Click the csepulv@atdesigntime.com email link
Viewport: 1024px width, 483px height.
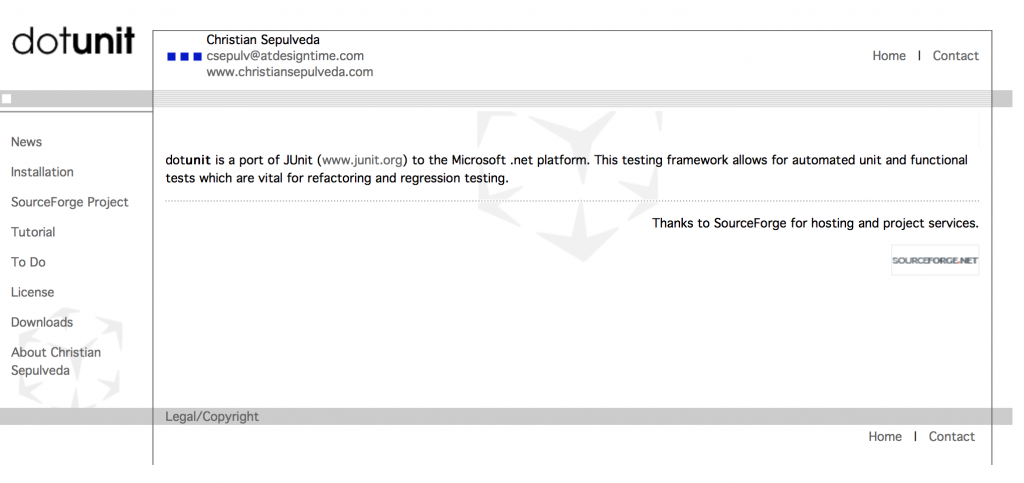pyautogui.click(x=285, y=56)
